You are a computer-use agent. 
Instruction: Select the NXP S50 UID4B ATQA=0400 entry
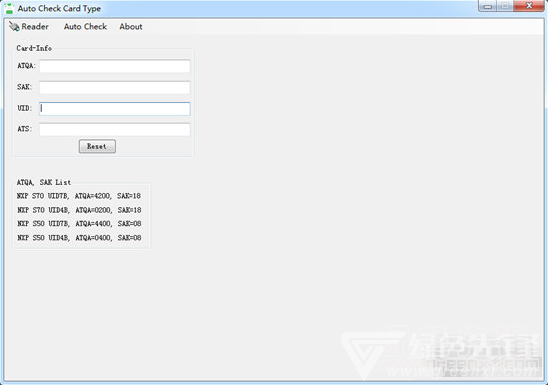(79, 238)
